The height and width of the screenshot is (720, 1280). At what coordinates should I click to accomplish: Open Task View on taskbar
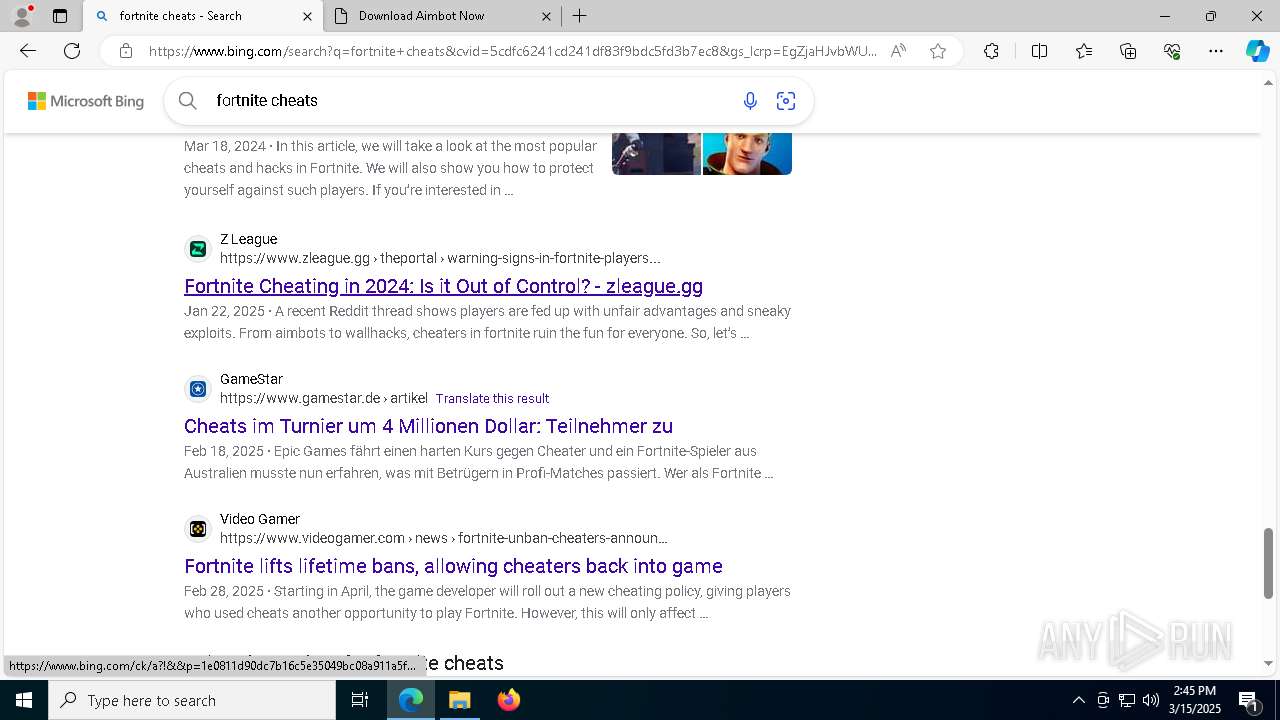pyautogui.click(x=360, y=700)
